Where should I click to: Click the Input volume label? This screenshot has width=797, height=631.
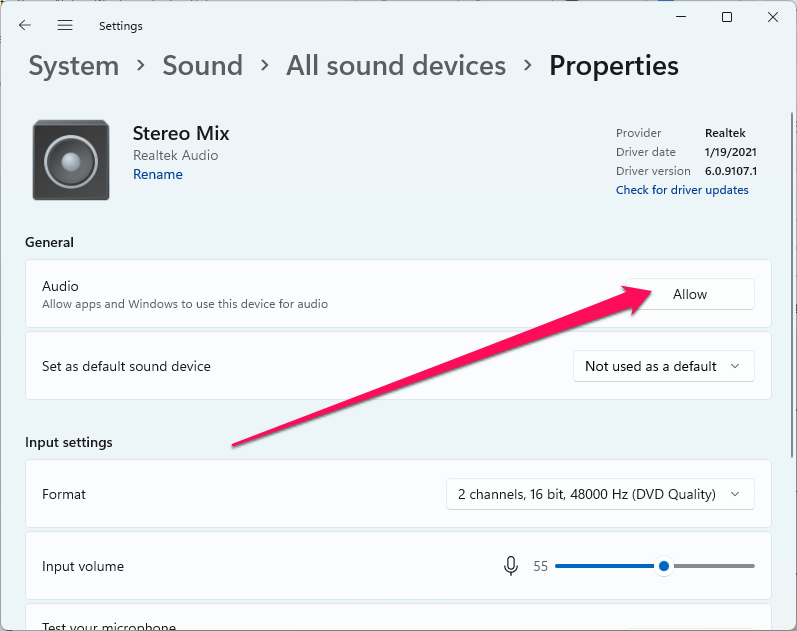[83, 566]
